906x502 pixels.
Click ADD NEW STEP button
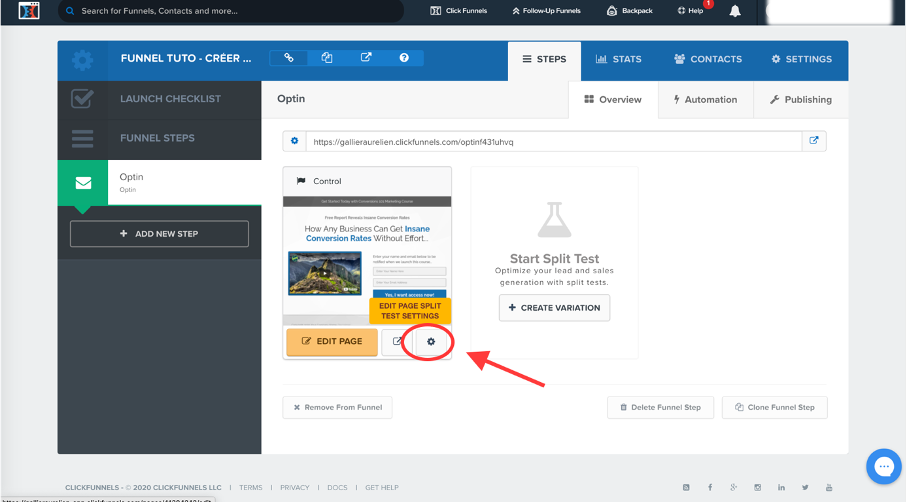pos(159,234)
